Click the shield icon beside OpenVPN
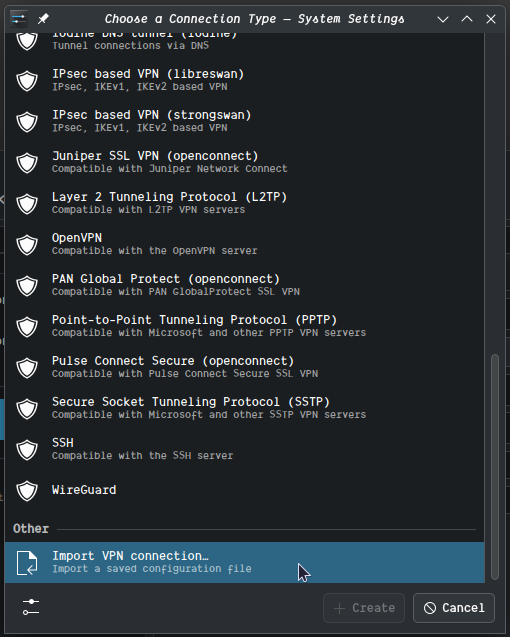Image resolution: width=510 pixels, height=637 pixels. point(27,245)
